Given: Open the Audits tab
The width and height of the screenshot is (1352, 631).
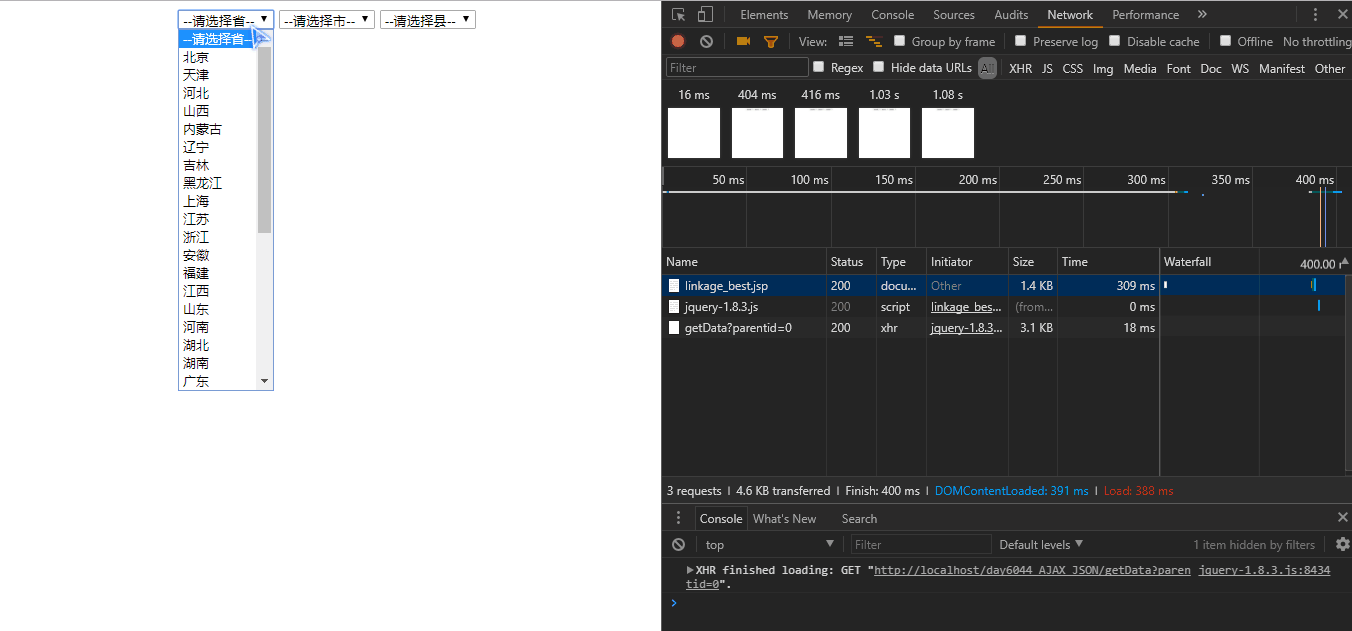Looking at the screenshot, I should [x=1011, y=15].
